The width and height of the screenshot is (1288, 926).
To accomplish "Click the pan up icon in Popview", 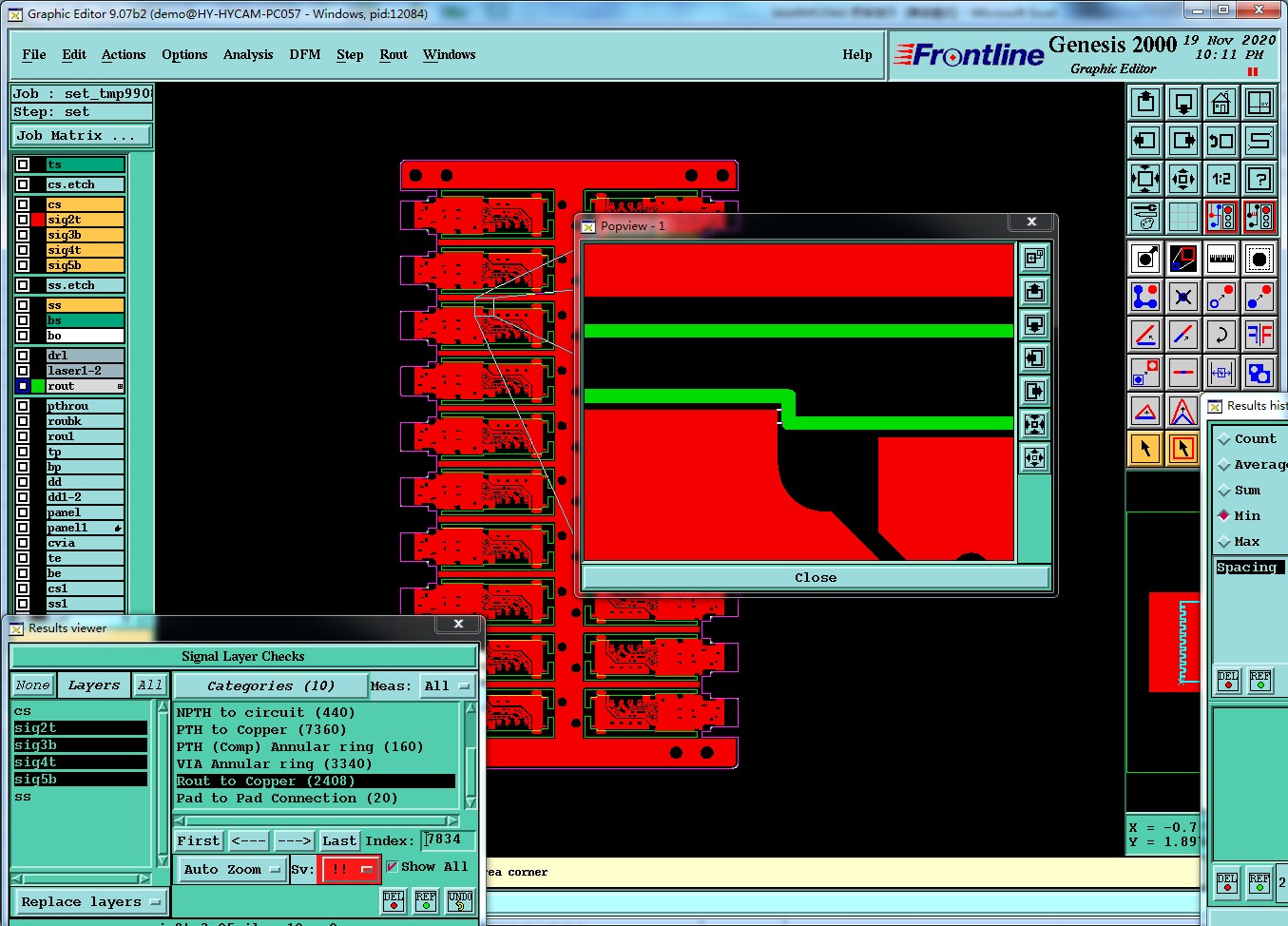I will 1034,291.
